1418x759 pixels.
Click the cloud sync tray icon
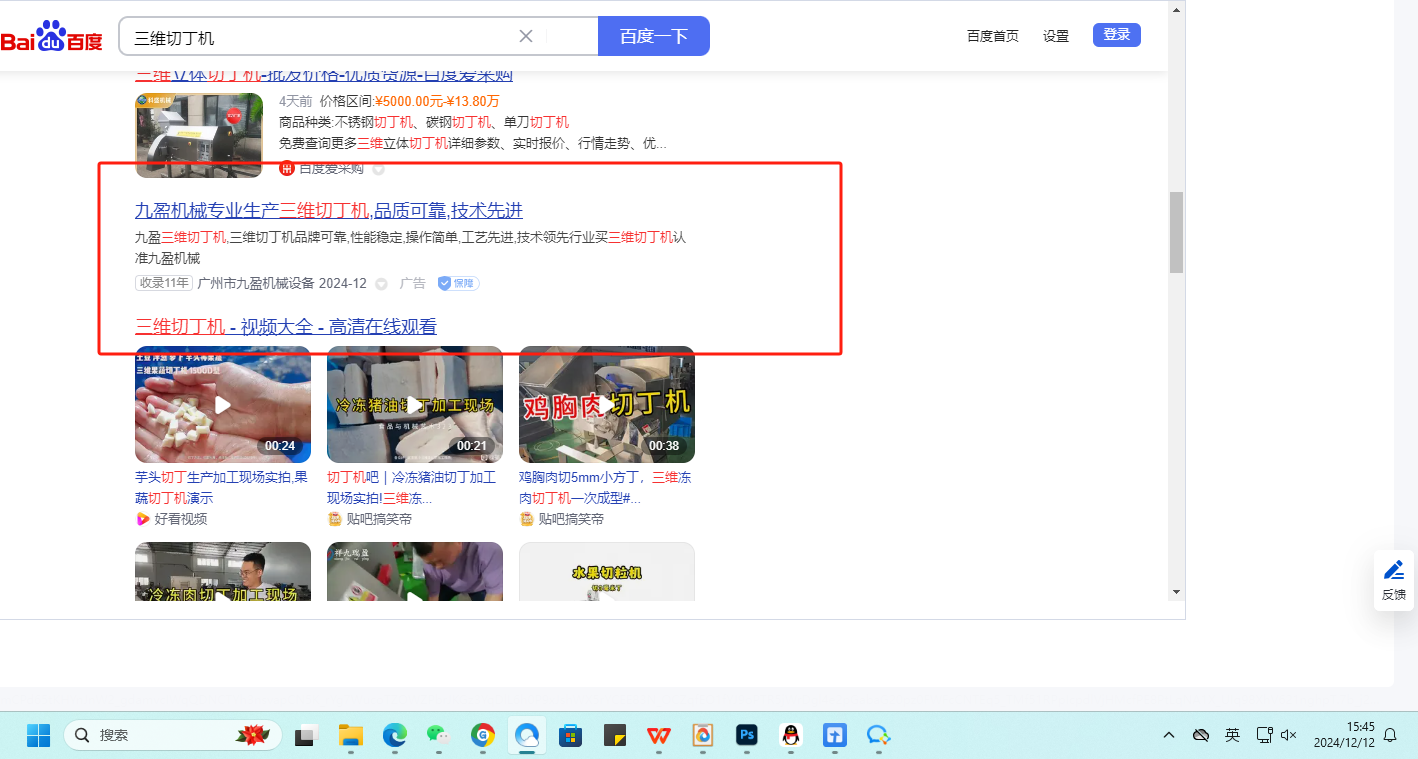tap(1201, 735)
